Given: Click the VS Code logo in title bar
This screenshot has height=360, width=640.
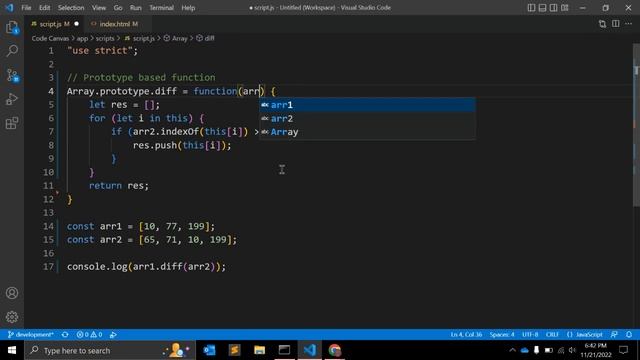Looking at the screenshot, I should pos(9,8).
